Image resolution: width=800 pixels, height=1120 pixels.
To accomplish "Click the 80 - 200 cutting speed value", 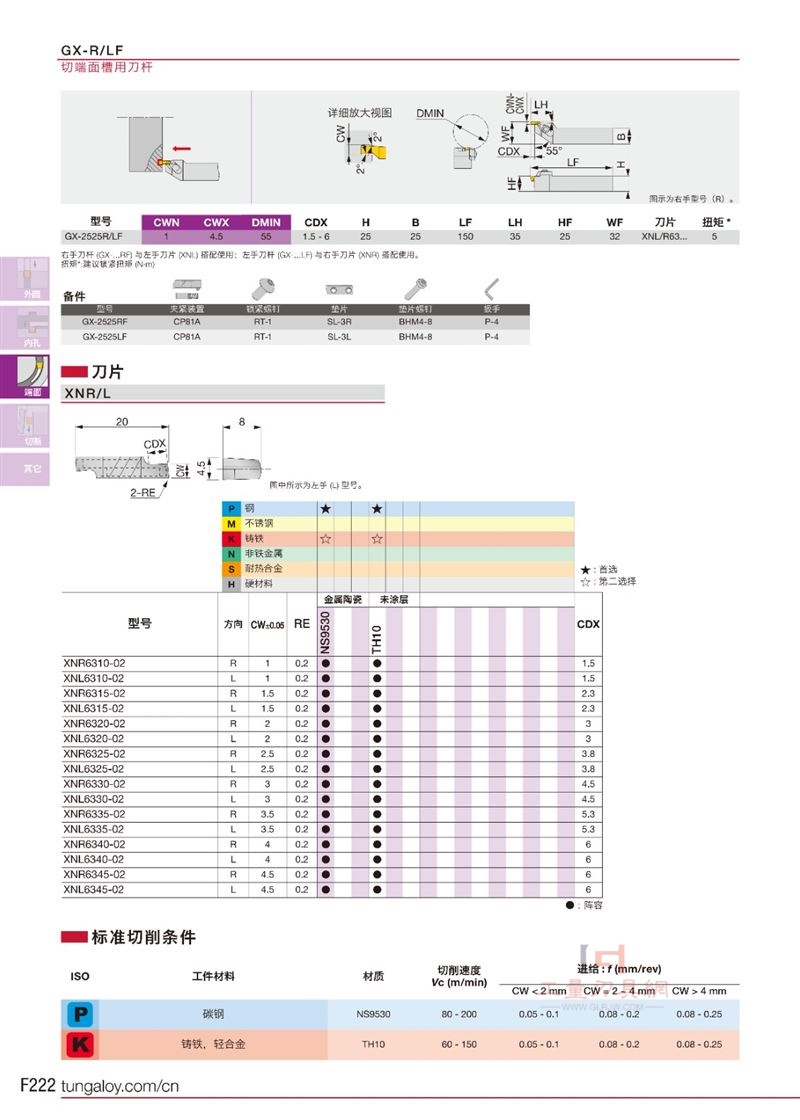I will (459, 1014).
